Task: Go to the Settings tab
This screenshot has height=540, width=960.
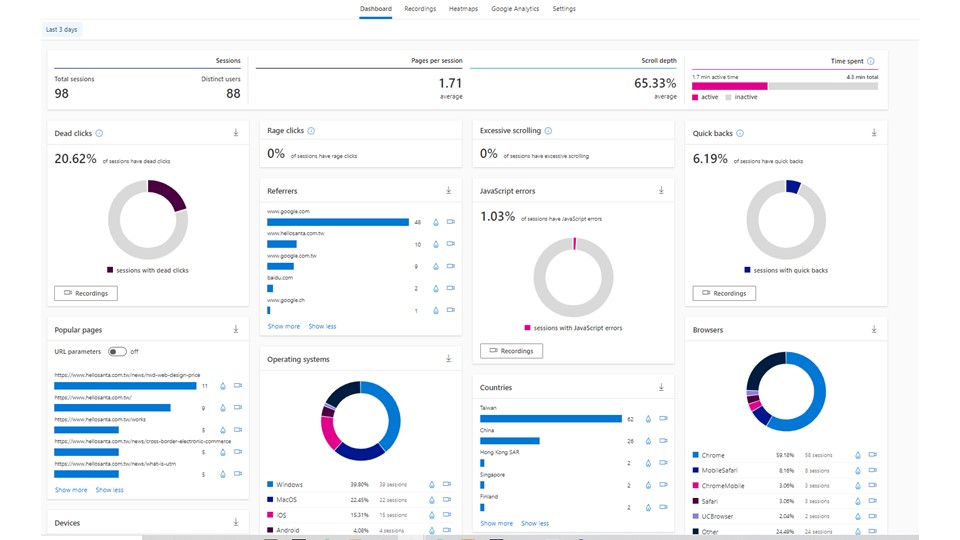Action: (564, 9)
